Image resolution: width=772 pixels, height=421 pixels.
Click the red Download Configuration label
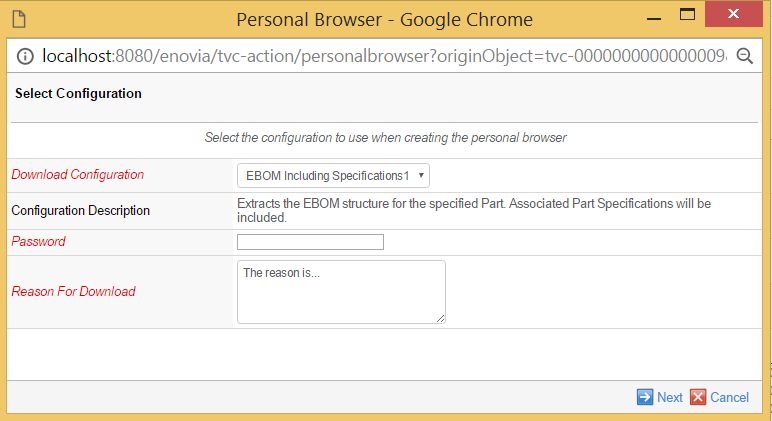click(x=78, y=175)
